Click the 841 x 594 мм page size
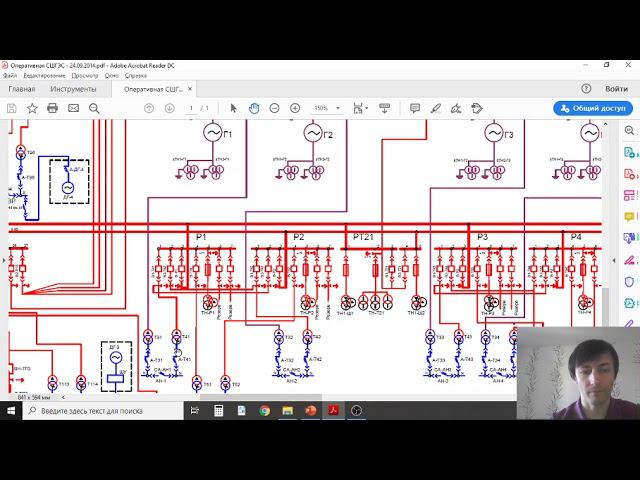Screen dimensions: 640x480 (34, 397)
